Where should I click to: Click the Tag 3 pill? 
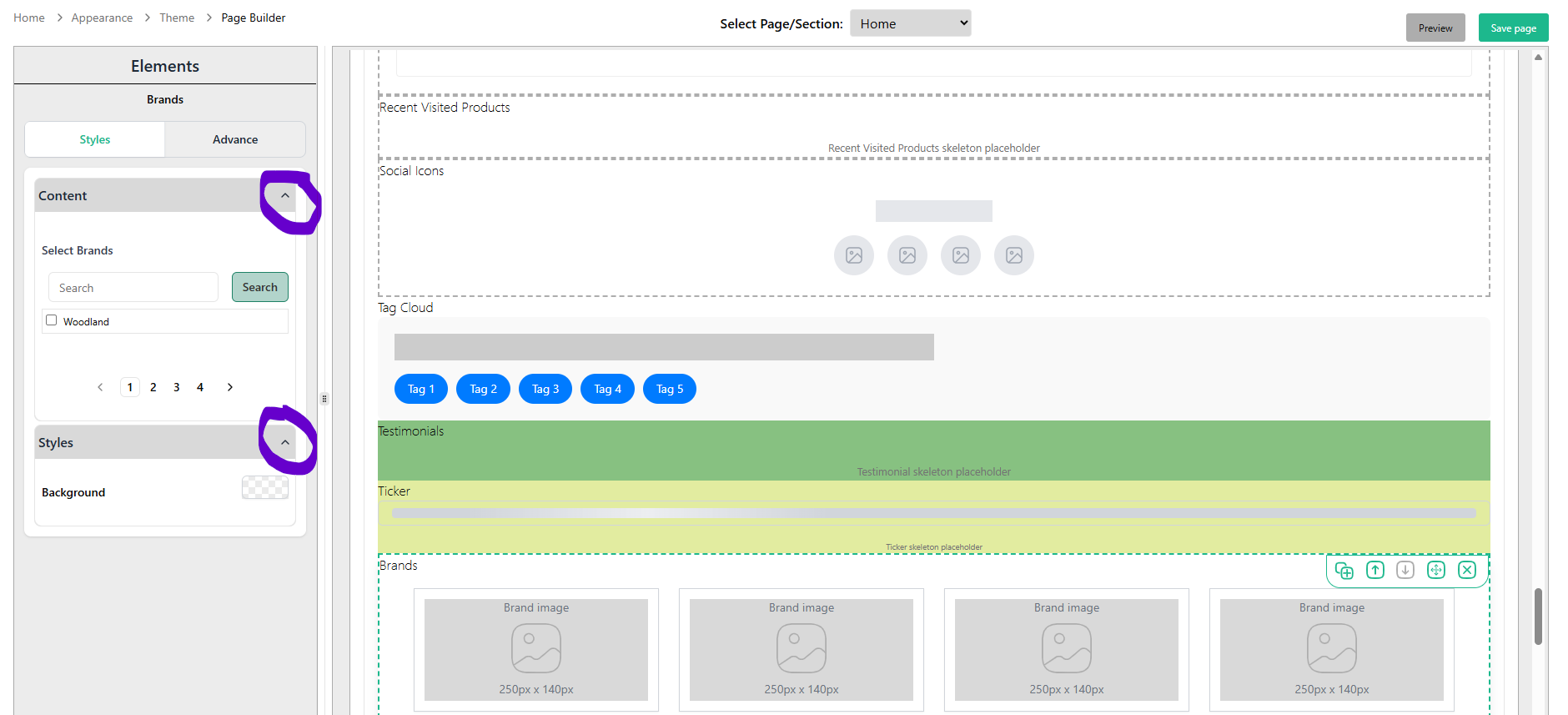[545, 389]
